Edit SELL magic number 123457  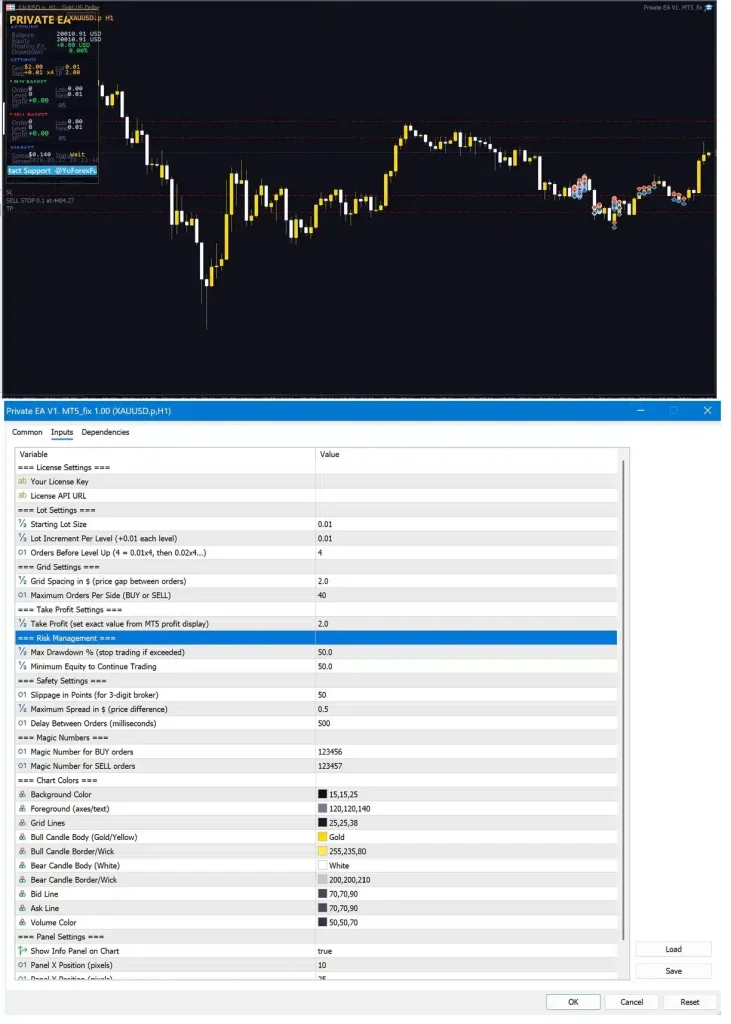pos(466,766)
